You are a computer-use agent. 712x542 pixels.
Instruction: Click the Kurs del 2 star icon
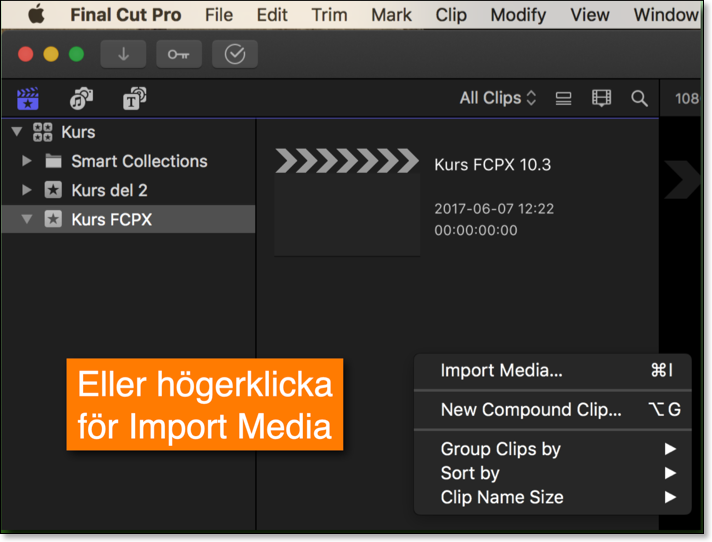[x=53, y=190]
